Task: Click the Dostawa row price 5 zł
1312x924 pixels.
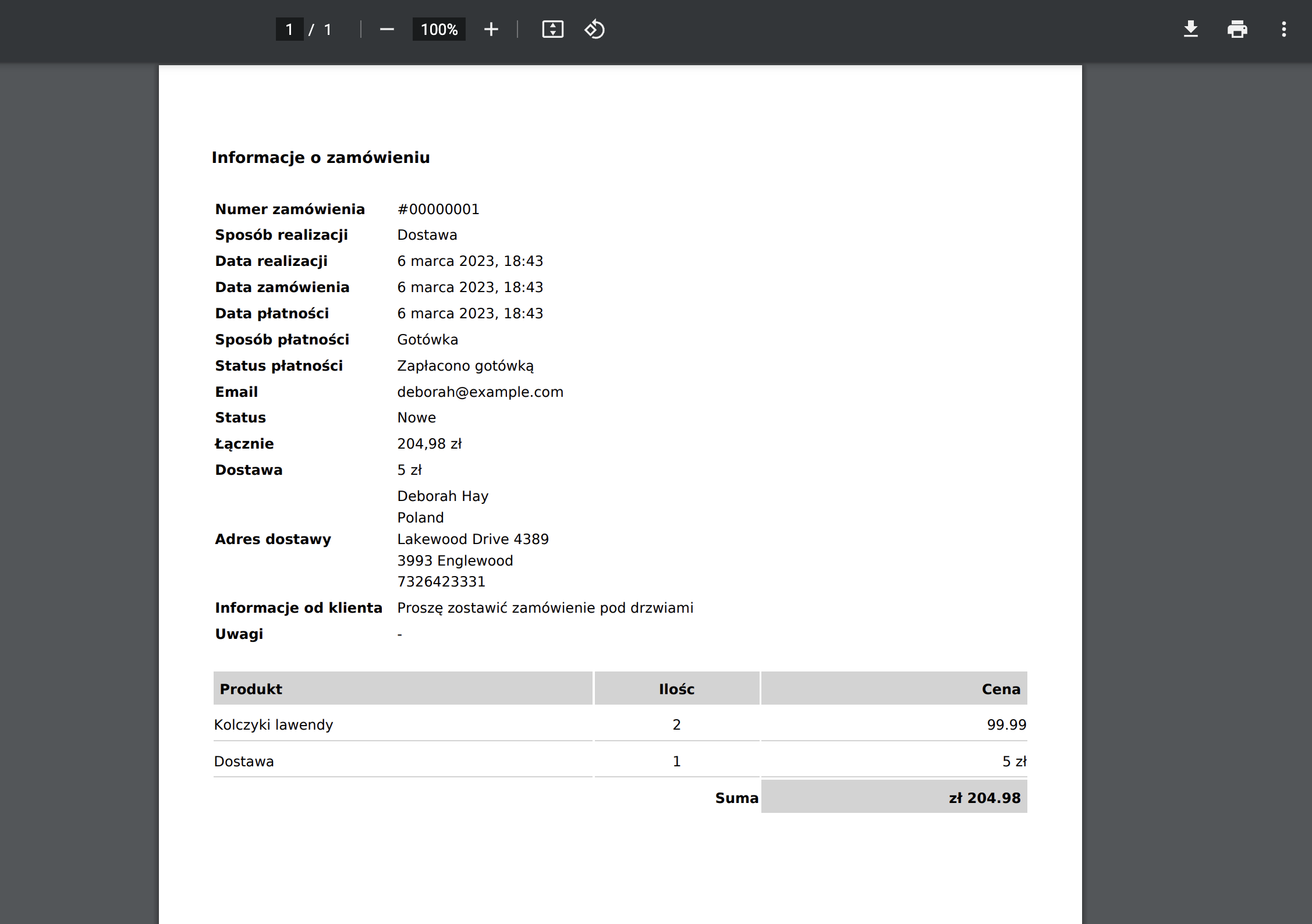Action: click(x=1014, y=761)
